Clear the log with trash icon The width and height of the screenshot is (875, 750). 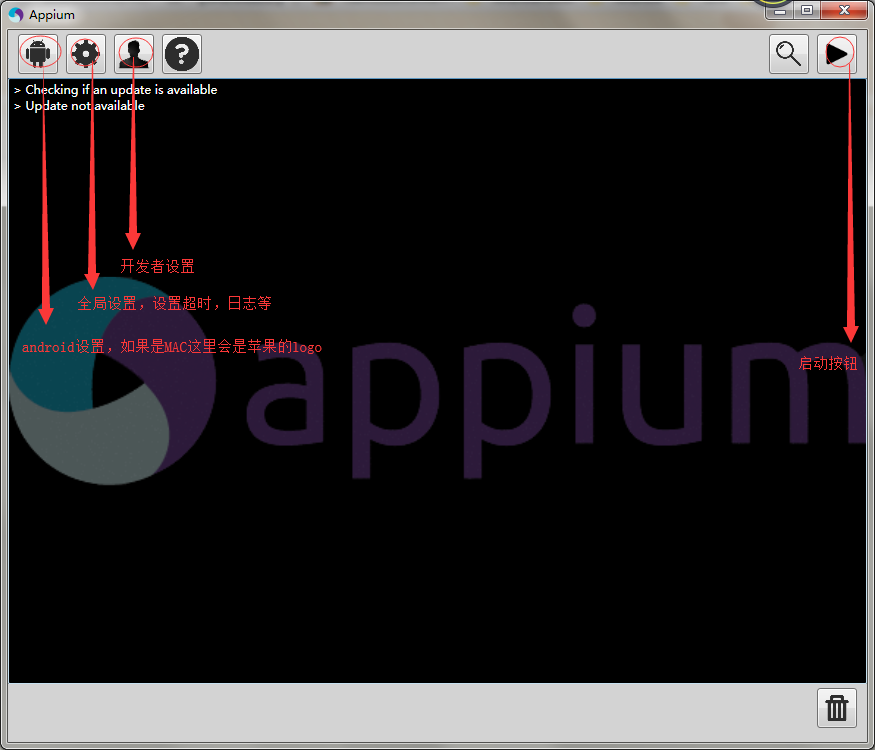[x=836, y=708]
